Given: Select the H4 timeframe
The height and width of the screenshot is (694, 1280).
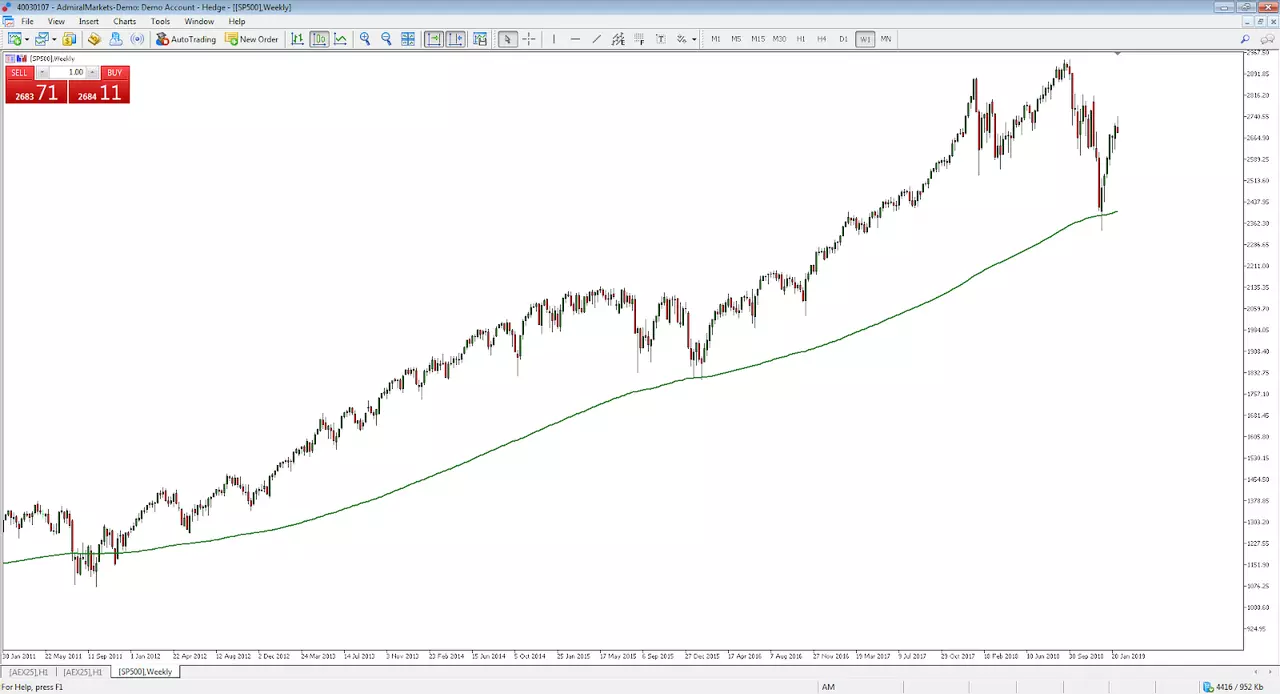Looking at the screenshot, I should [822, 39].
